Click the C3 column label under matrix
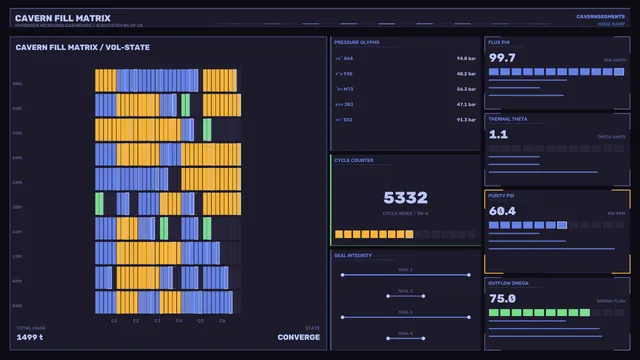Viewport: 640px width, 360px height. coord(157,321)
